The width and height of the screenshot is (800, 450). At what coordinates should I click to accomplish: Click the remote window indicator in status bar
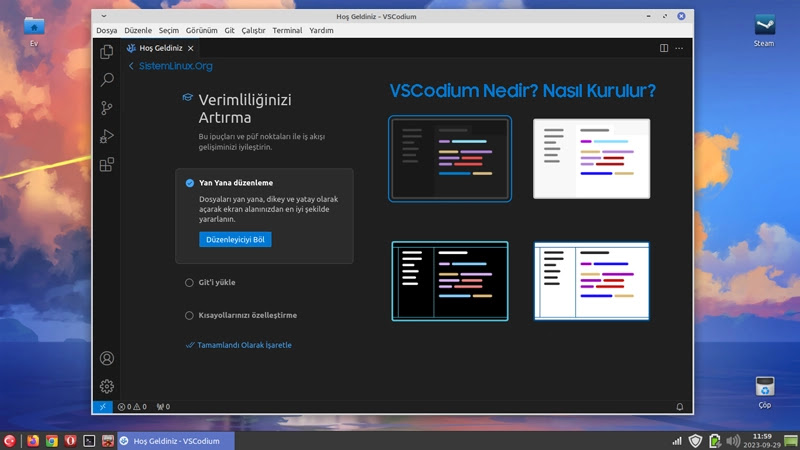(103, 407)
